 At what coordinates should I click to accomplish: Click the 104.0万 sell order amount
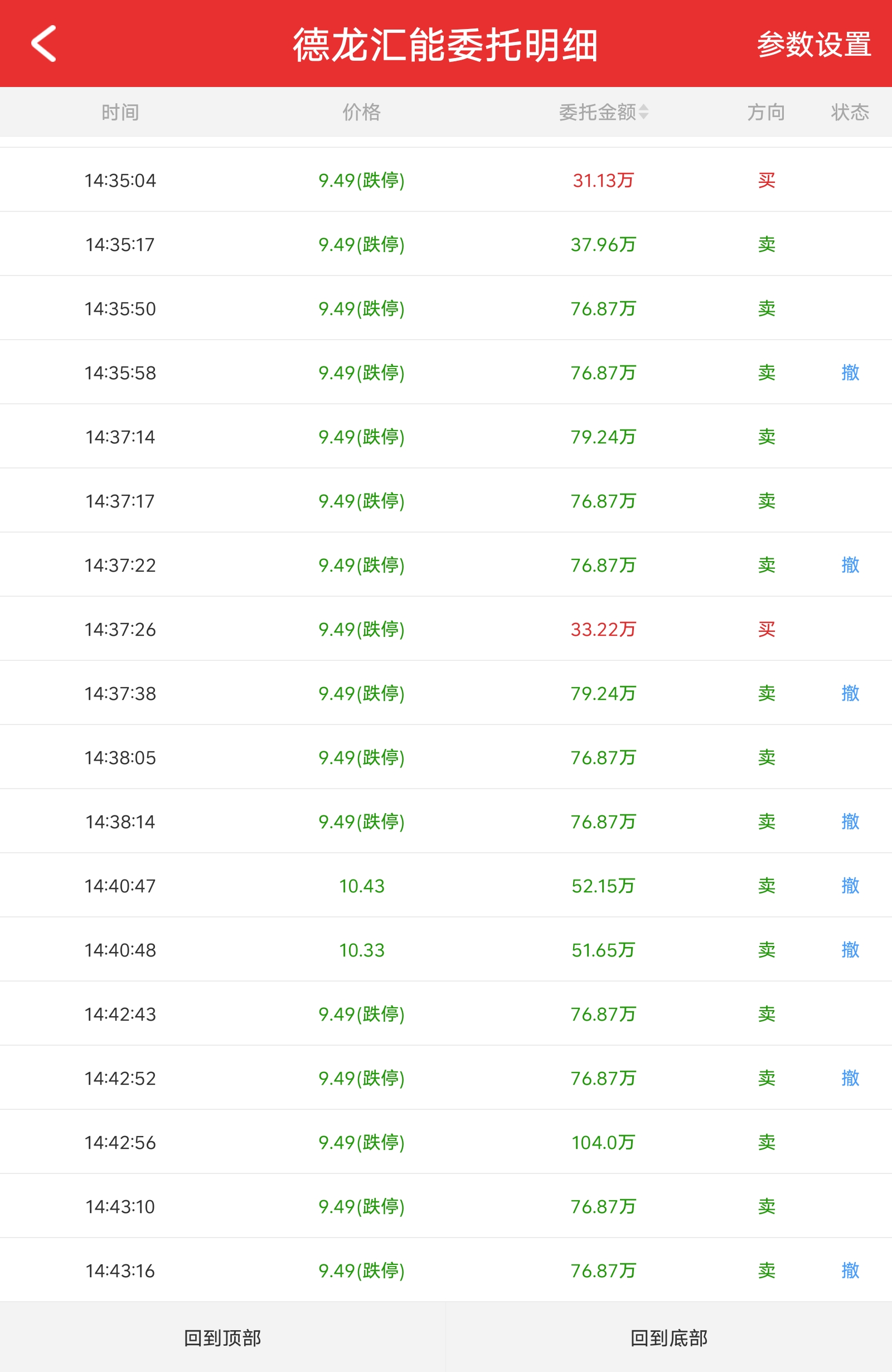(603, 1142)
